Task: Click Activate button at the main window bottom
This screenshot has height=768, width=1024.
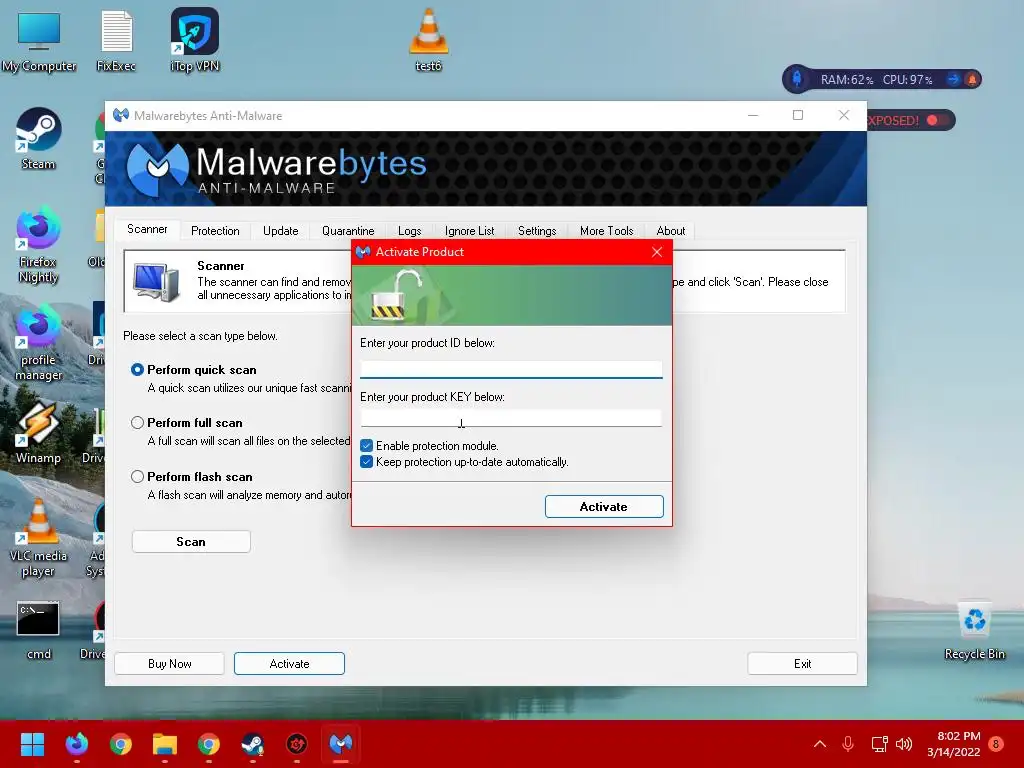Action: [x=289, y=664]
